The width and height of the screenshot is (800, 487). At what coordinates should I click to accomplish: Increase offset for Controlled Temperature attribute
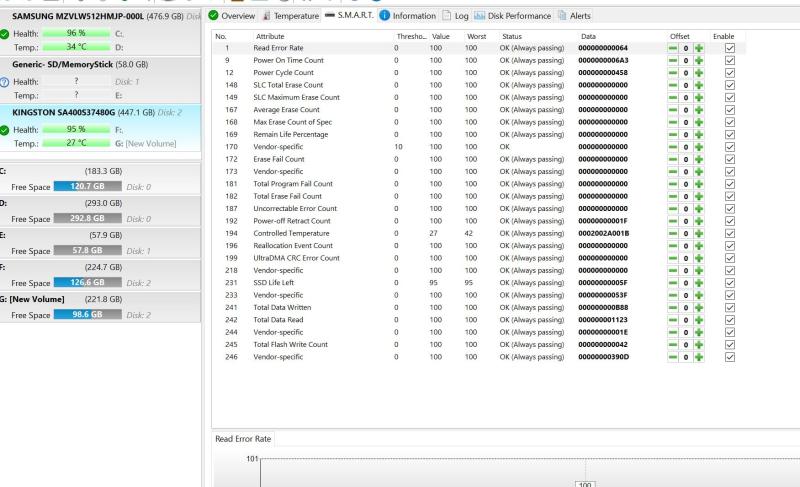click(699, 233)
